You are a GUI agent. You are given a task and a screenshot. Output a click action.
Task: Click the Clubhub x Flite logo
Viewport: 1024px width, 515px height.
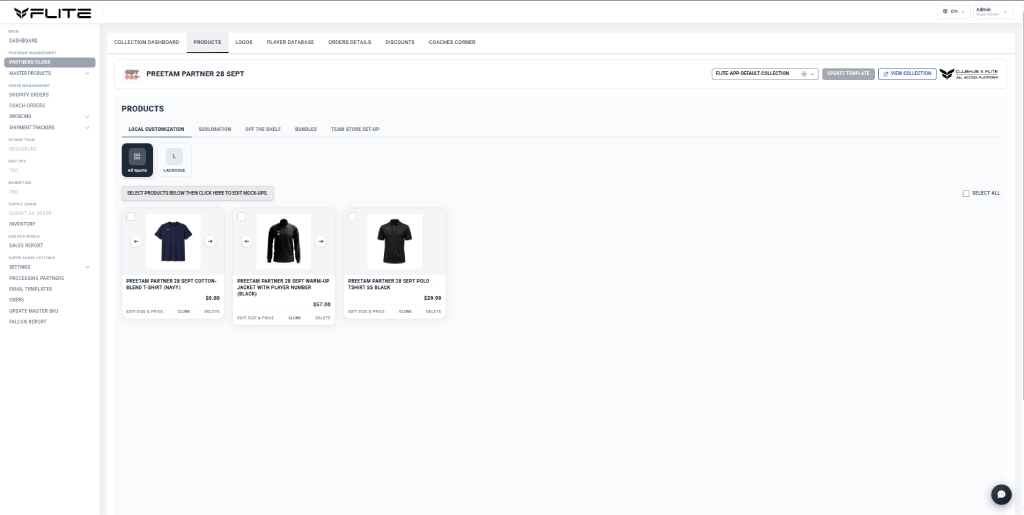pos(969,74)
